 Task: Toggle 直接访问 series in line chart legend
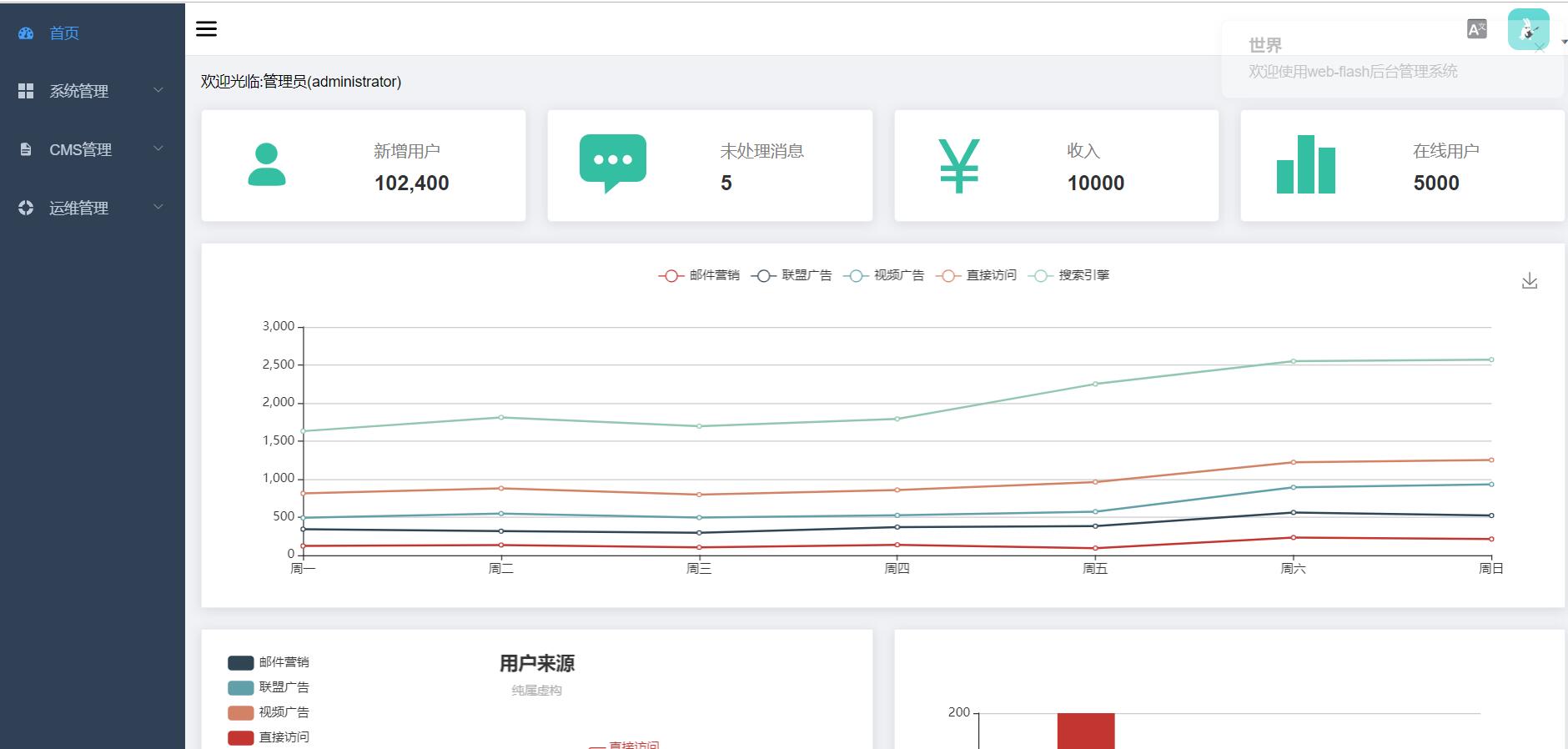(977, 275)
